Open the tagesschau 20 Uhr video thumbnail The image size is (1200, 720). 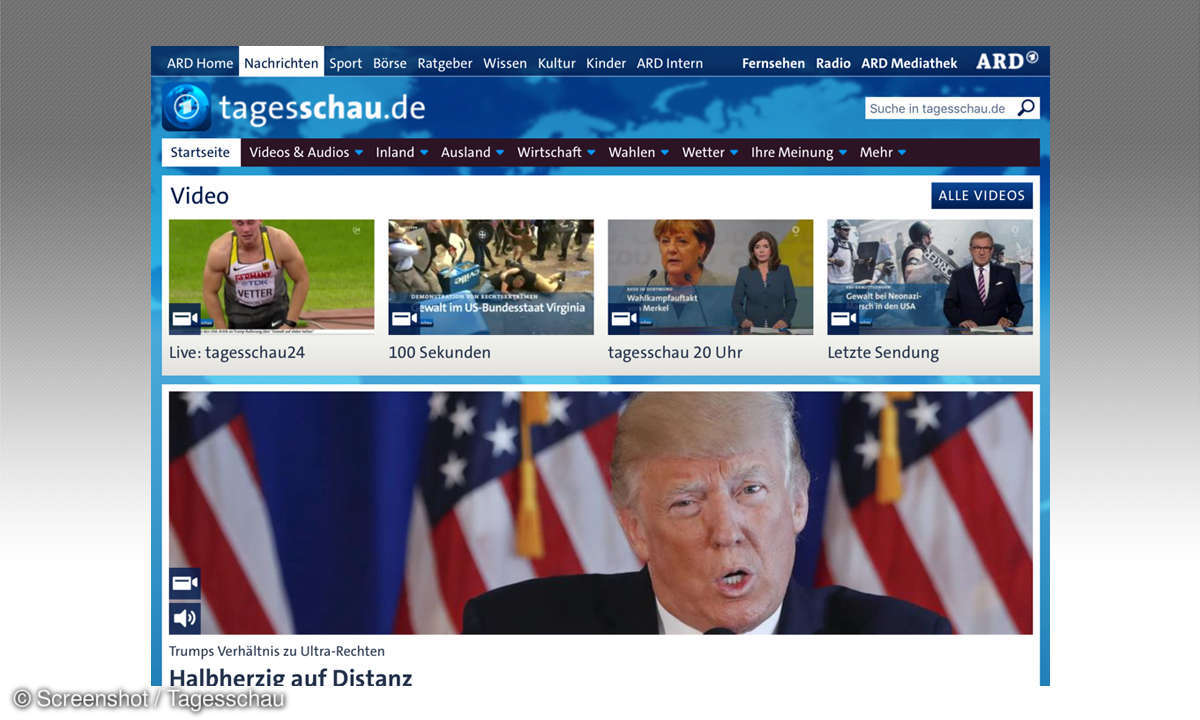click(x=711, y=277)
